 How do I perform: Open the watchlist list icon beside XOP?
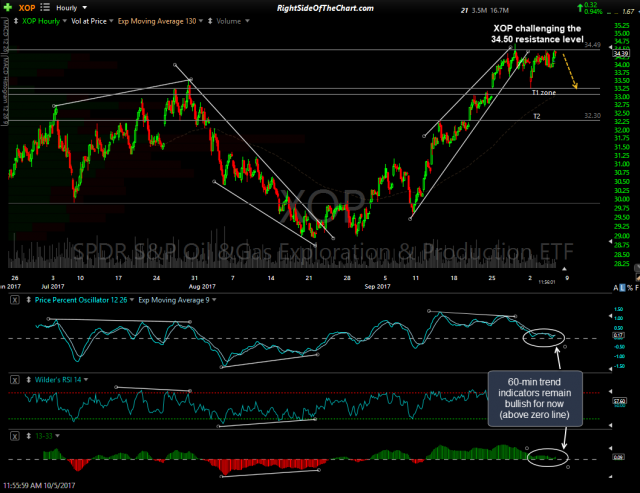pos(45,7)
